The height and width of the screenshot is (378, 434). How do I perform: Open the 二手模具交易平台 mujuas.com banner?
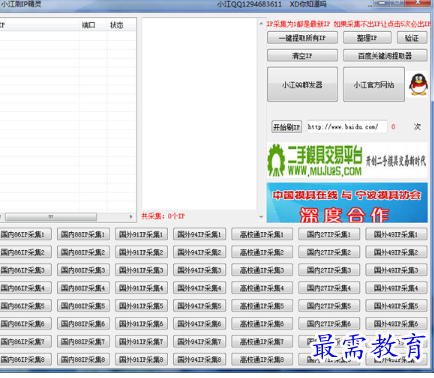coord(347,160)
